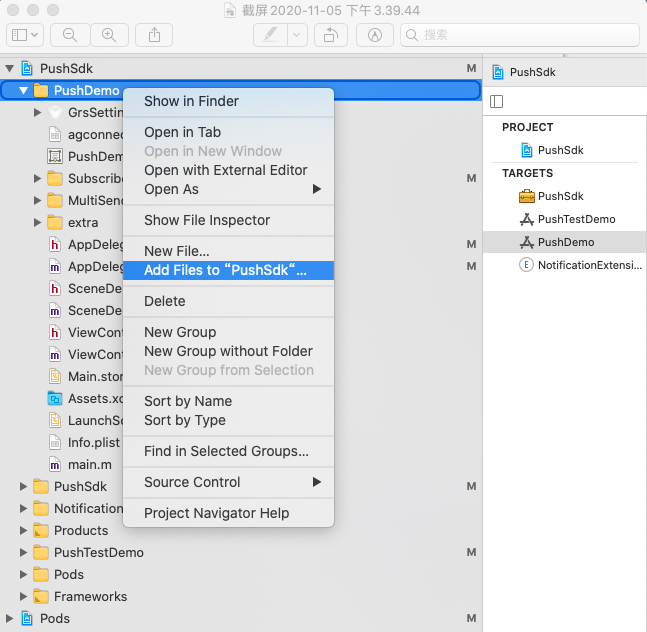Viewport: 647px width, 632px height.
Task: Select the PushTestDemo folder
Action: [x=99, y=552]
